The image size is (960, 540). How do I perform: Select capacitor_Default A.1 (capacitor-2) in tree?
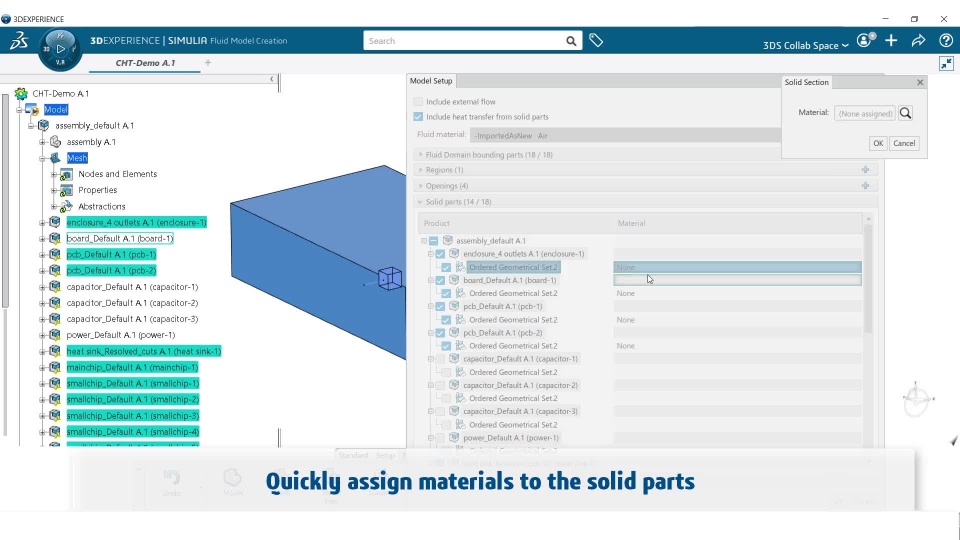click(132, 303)
